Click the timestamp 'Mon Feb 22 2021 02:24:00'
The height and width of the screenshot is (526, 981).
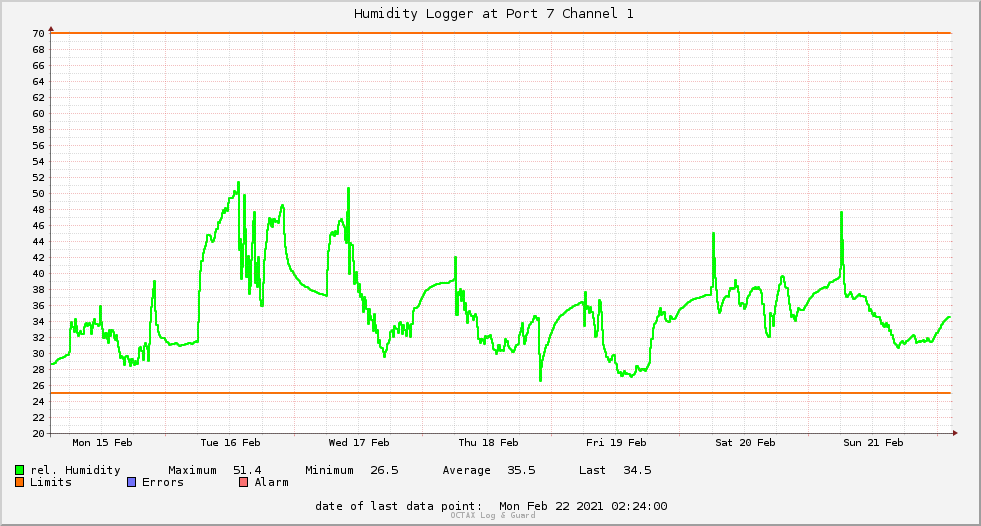(x=583, y=506)
